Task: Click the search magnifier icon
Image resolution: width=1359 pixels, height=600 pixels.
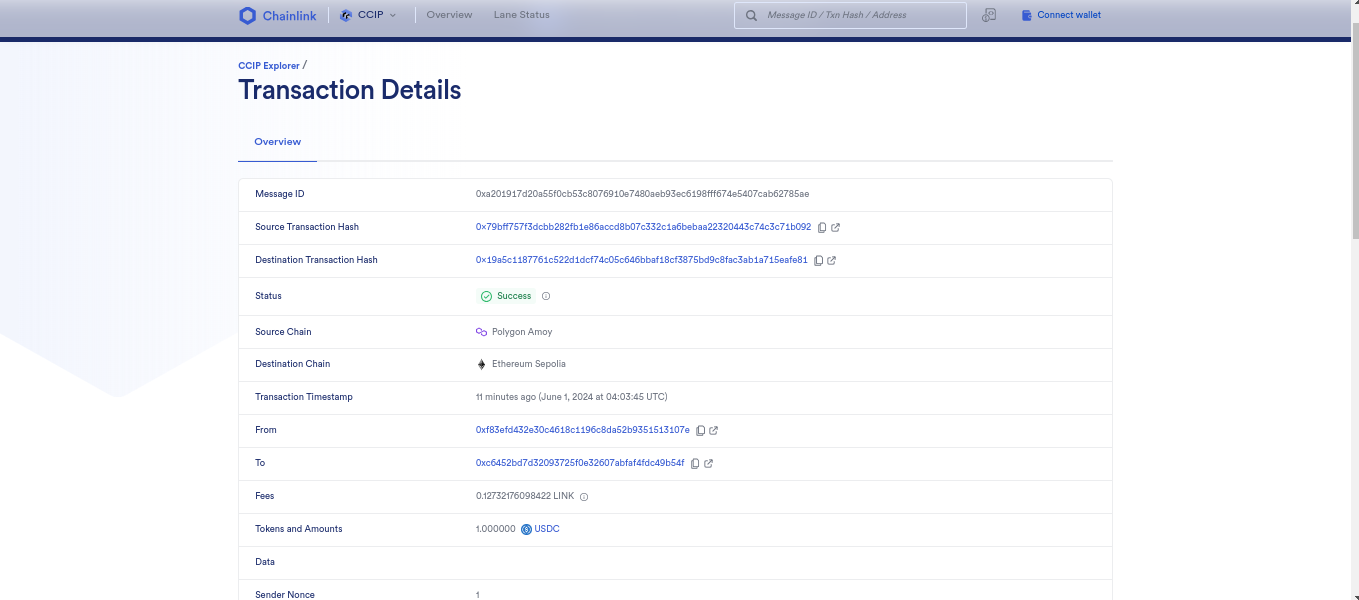Action: 750,15
